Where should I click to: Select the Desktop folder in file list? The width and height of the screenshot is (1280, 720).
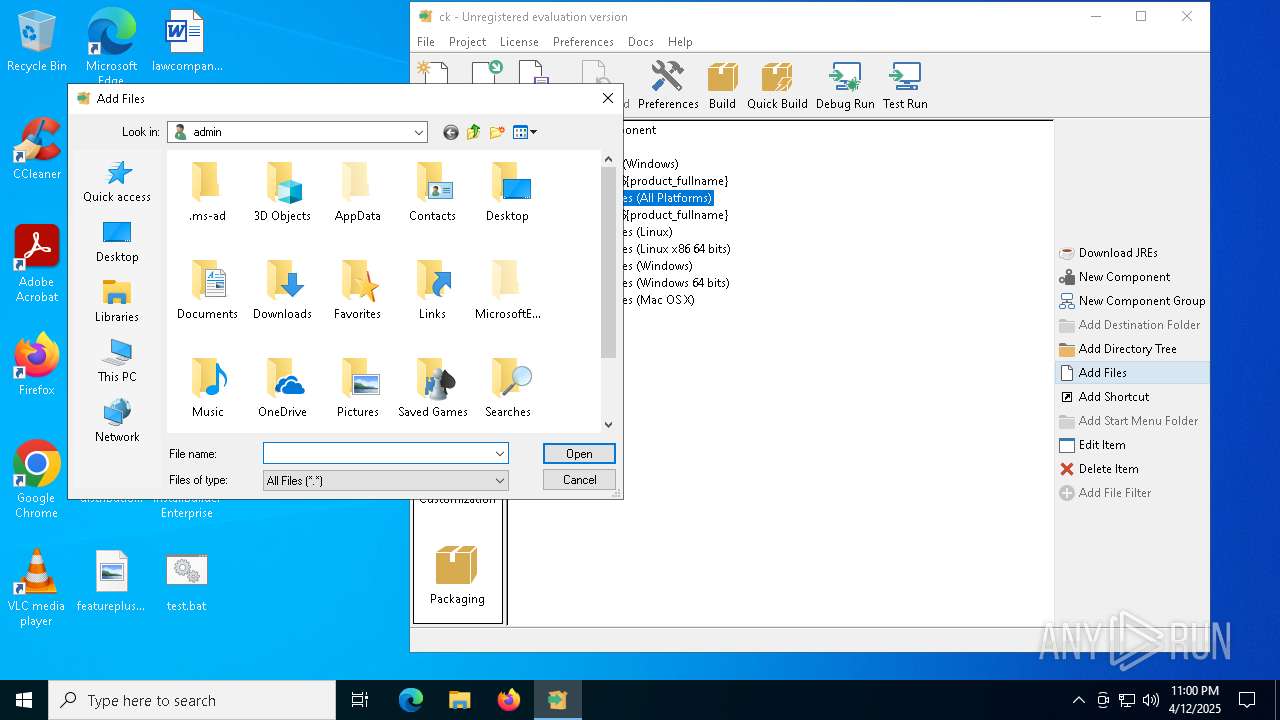[507, 192]
